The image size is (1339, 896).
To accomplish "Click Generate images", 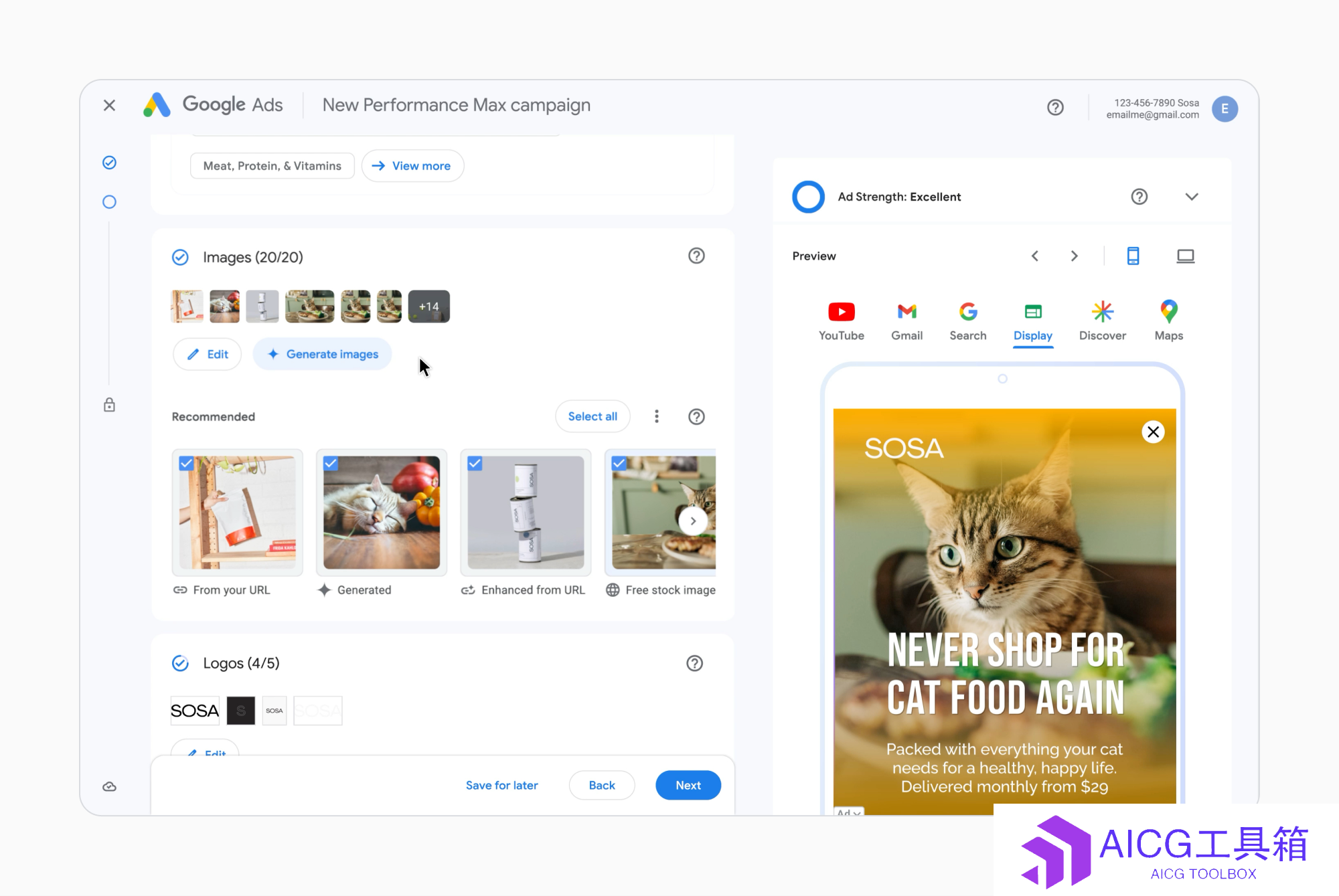I will point(322,355).
